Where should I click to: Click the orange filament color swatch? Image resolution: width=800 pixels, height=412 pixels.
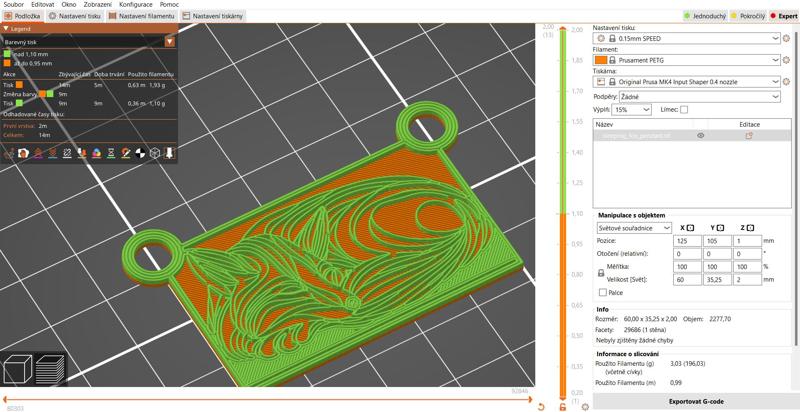[601, 60]
